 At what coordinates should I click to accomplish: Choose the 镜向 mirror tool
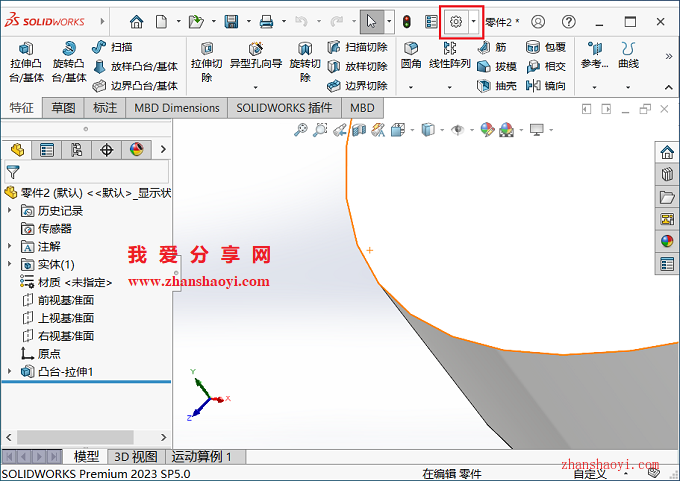point(546,86)
